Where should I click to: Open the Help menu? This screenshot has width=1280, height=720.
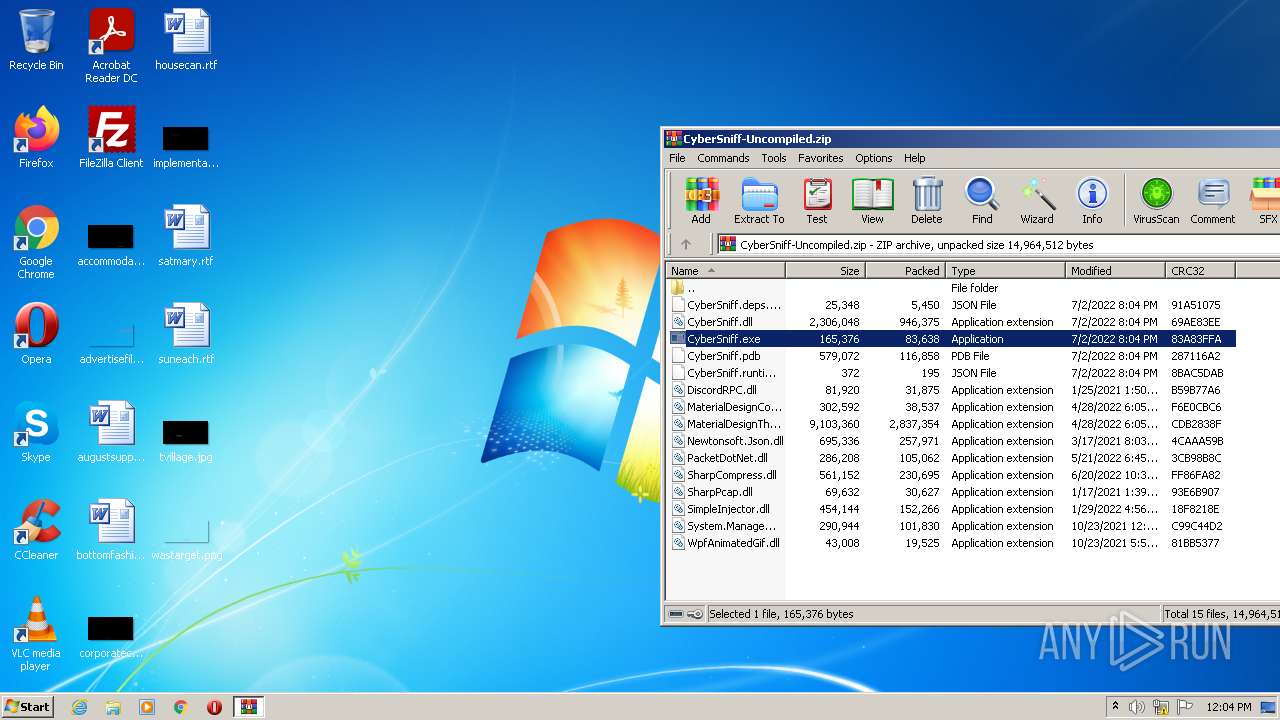pos(915,158)
